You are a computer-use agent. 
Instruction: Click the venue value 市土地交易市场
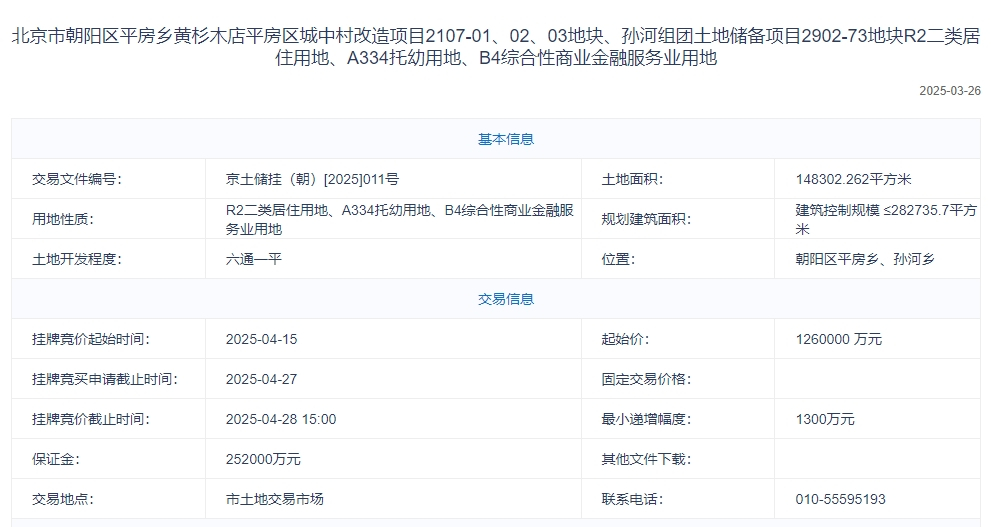(x=274, y=499)
